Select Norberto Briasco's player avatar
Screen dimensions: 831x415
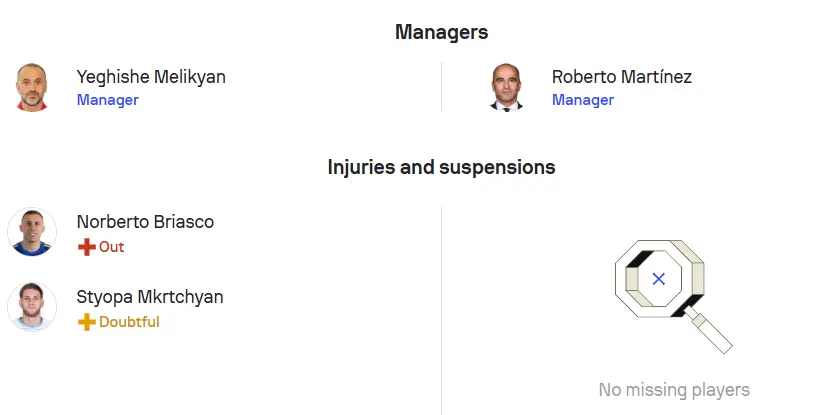[x=32, y=232]
